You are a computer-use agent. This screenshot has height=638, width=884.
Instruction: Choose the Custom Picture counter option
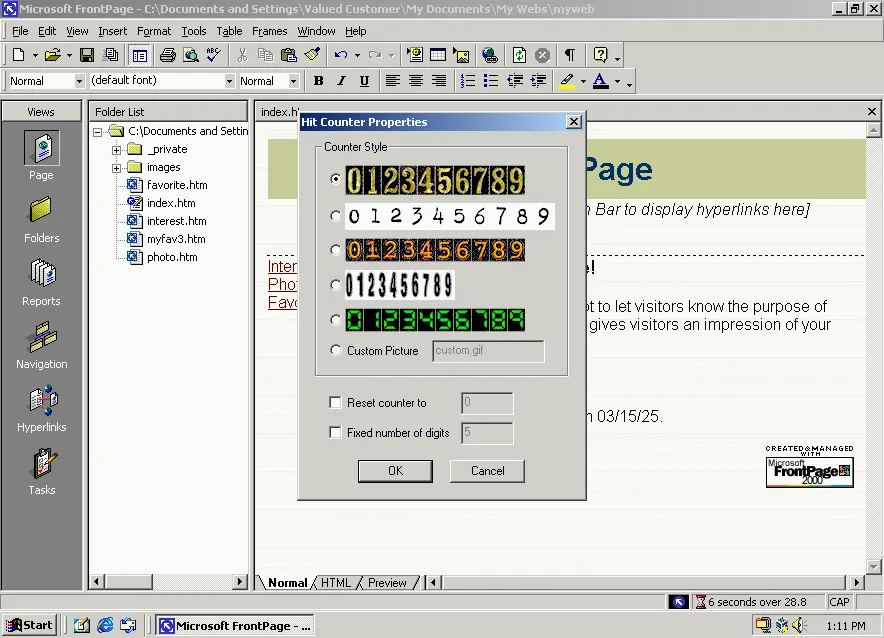point(337,351)
